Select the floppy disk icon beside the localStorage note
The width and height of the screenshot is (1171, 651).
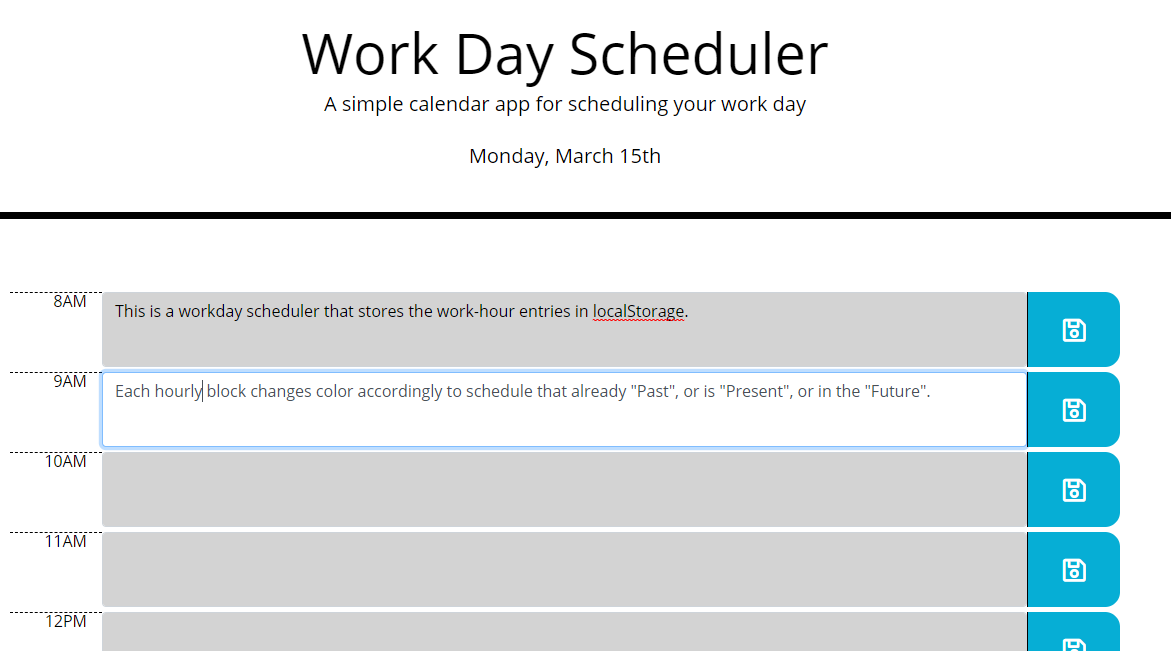[x=1073, y=329]
